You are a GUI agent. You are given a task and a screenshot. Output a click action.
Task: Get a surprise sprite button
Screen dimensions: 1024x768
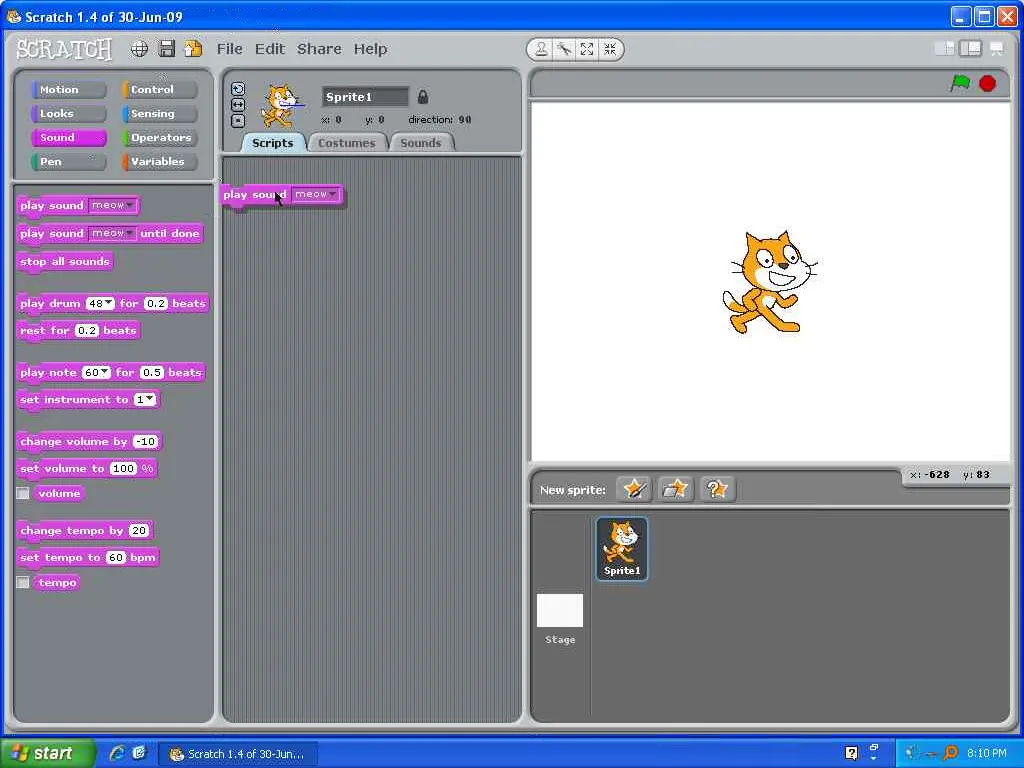[717, 488]
